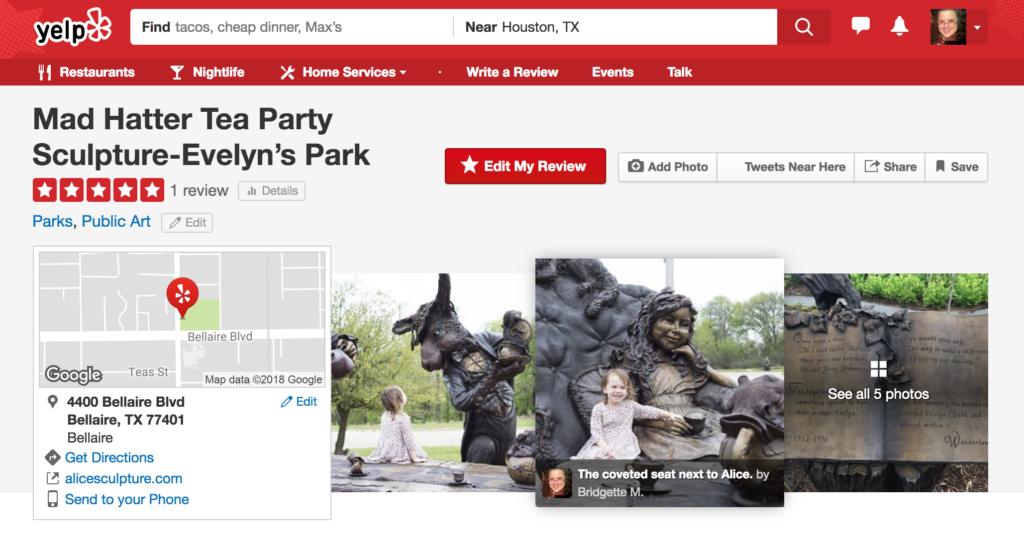
Task: Click the photo grid icon
Action: click(x=878, y=369)
